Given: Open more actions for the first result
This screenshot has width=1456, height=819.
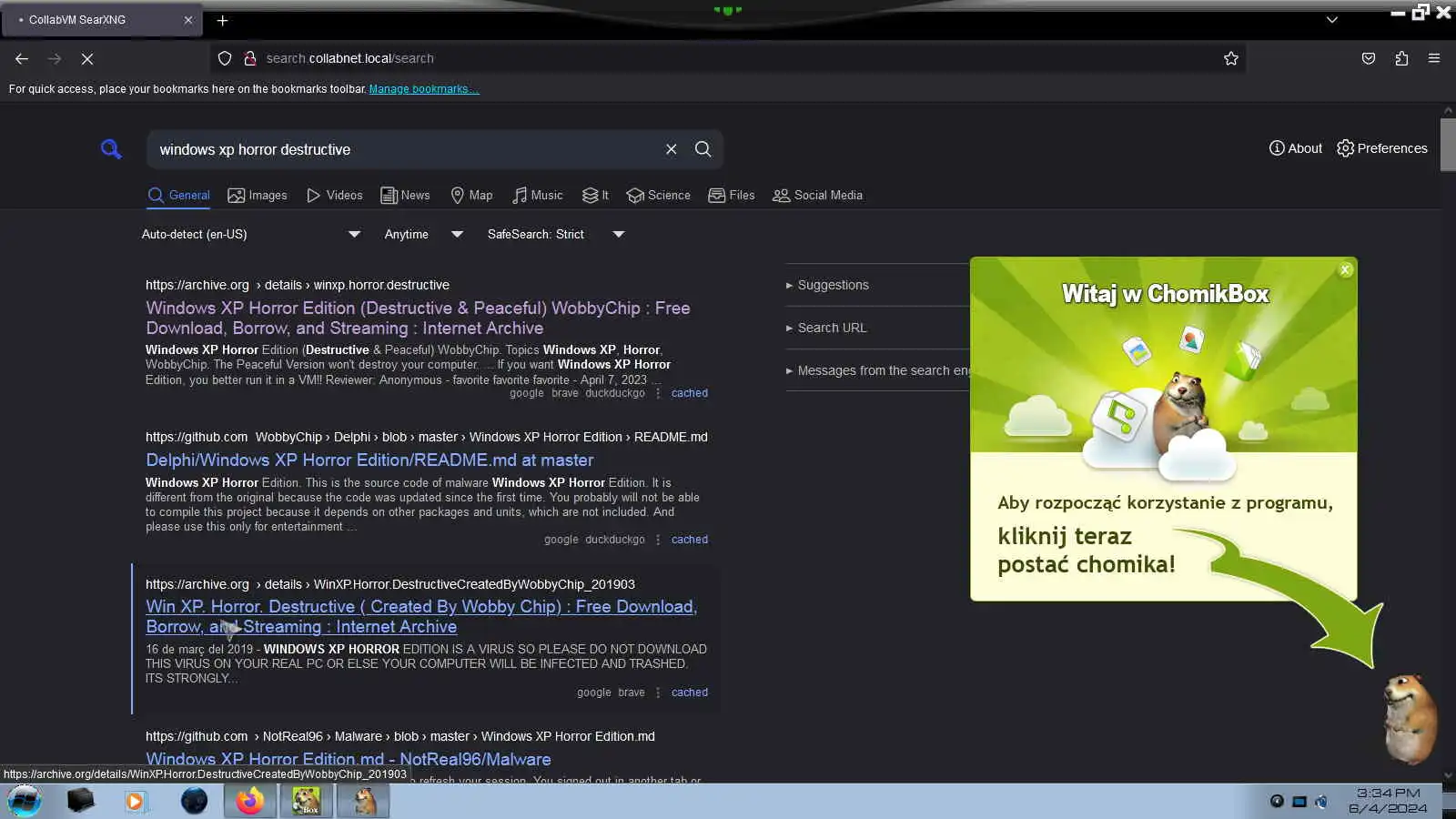Looking at the screenshot, I should pyautogui.click(x=658, y=393).
